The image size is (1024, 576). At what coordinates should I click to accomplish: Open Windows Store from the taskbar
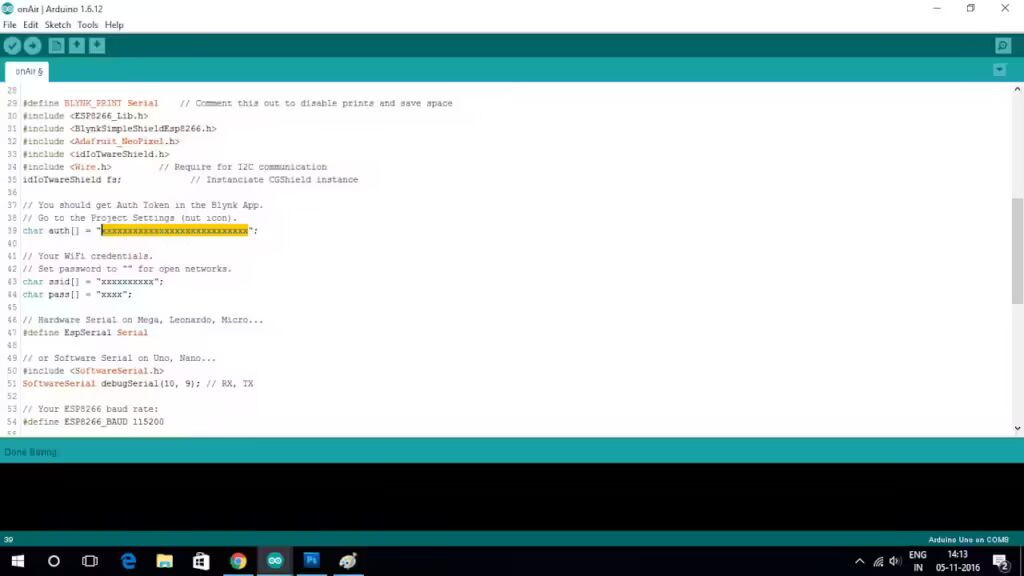201,561
